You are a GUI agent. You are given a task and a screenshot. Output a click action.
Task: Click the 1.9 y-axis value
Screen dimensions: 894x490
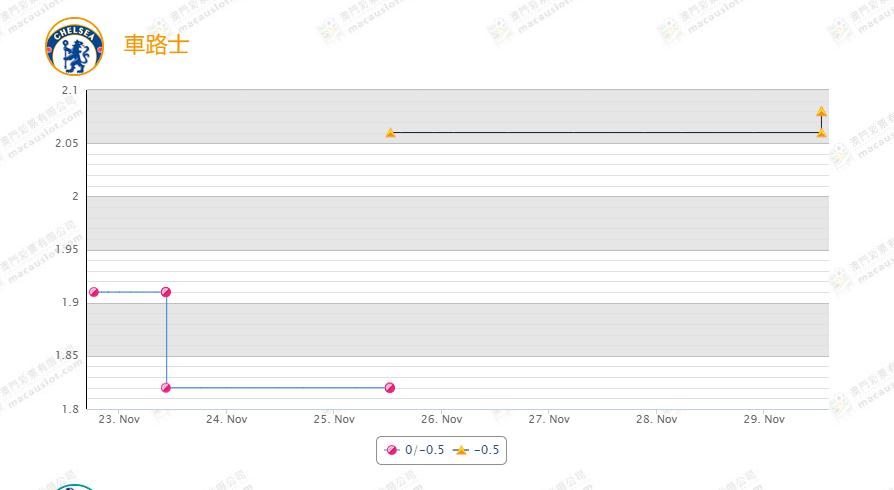tap(70, 302)
